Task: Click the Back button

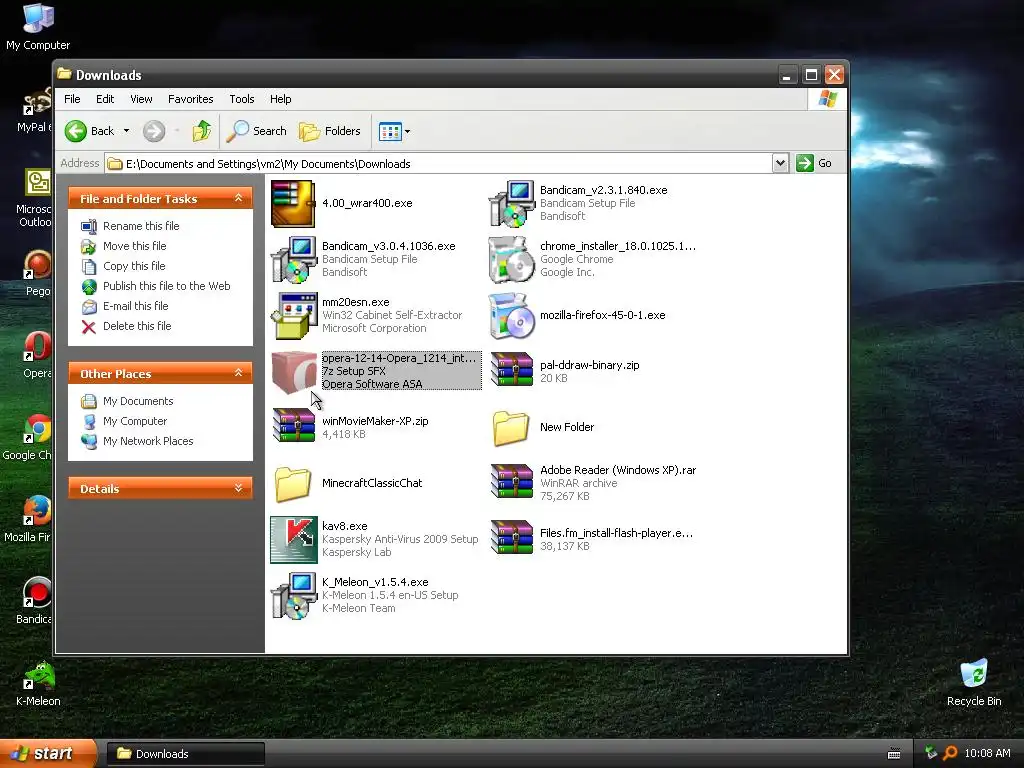Action: click(x=90, y=131)
